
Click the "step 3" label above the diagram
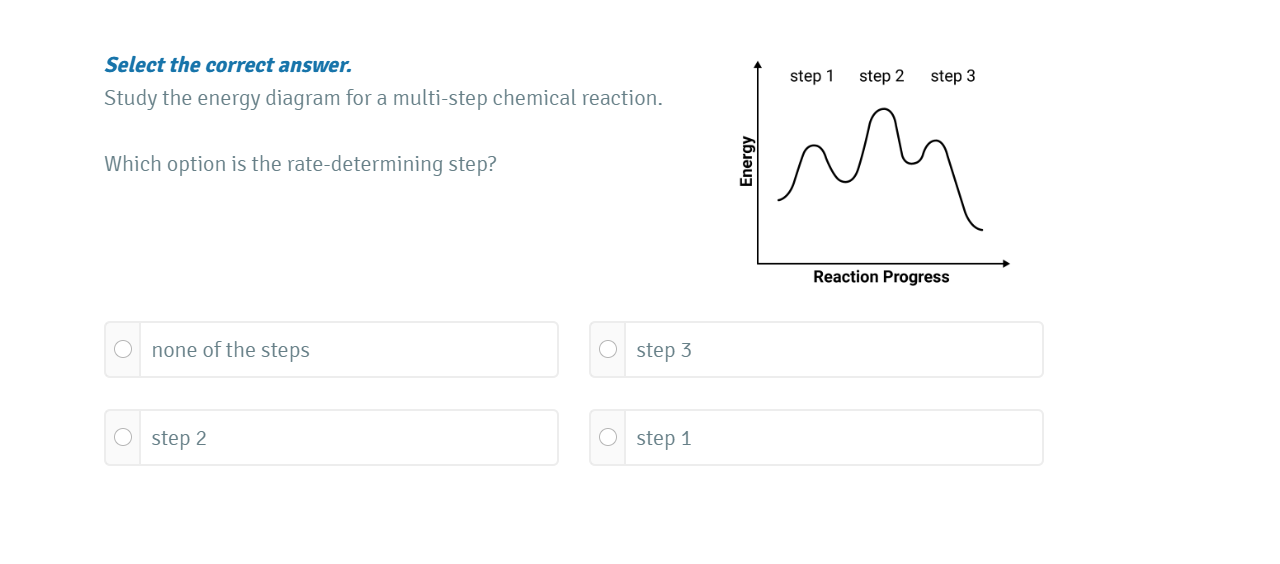[x=952, y=76]
